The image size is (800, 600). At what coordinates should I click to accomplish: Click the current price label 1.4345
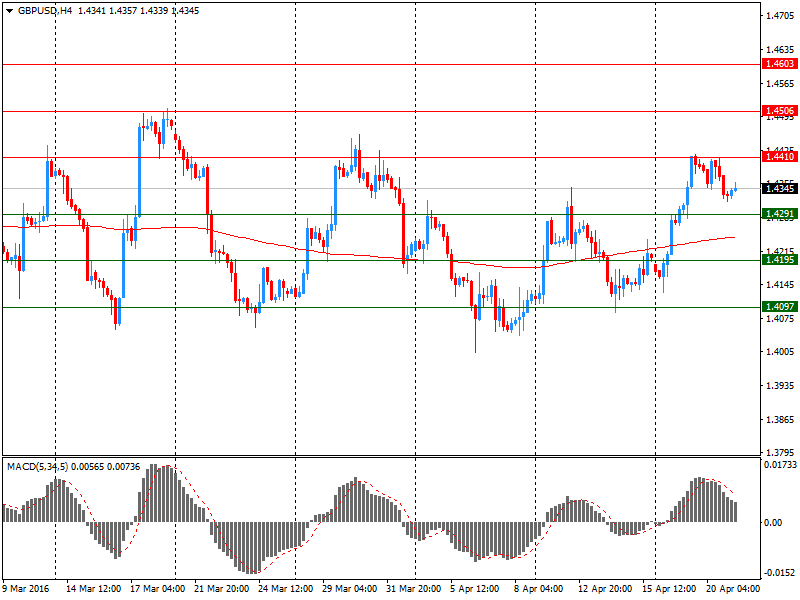point(780,189)
